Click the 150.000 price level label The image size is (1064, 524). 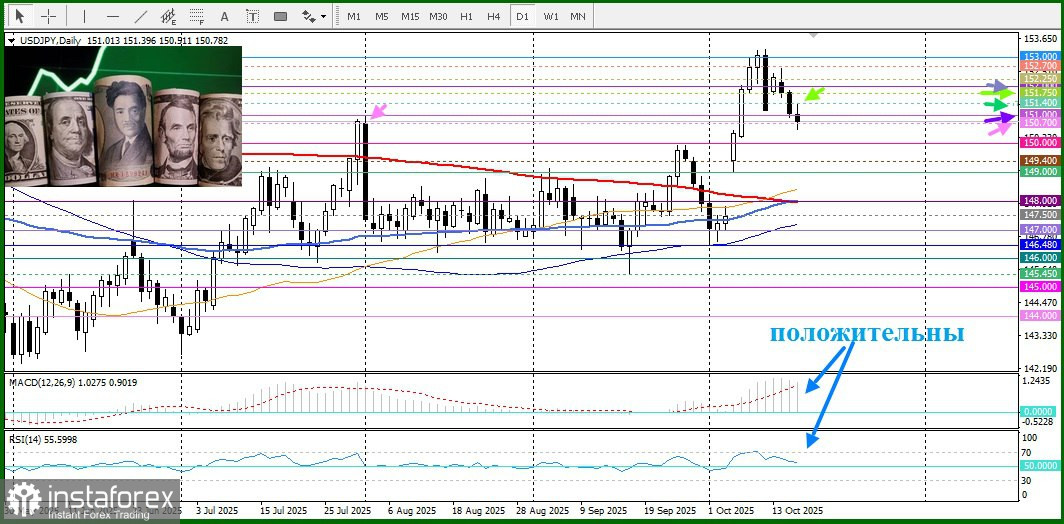[1040, 143]
